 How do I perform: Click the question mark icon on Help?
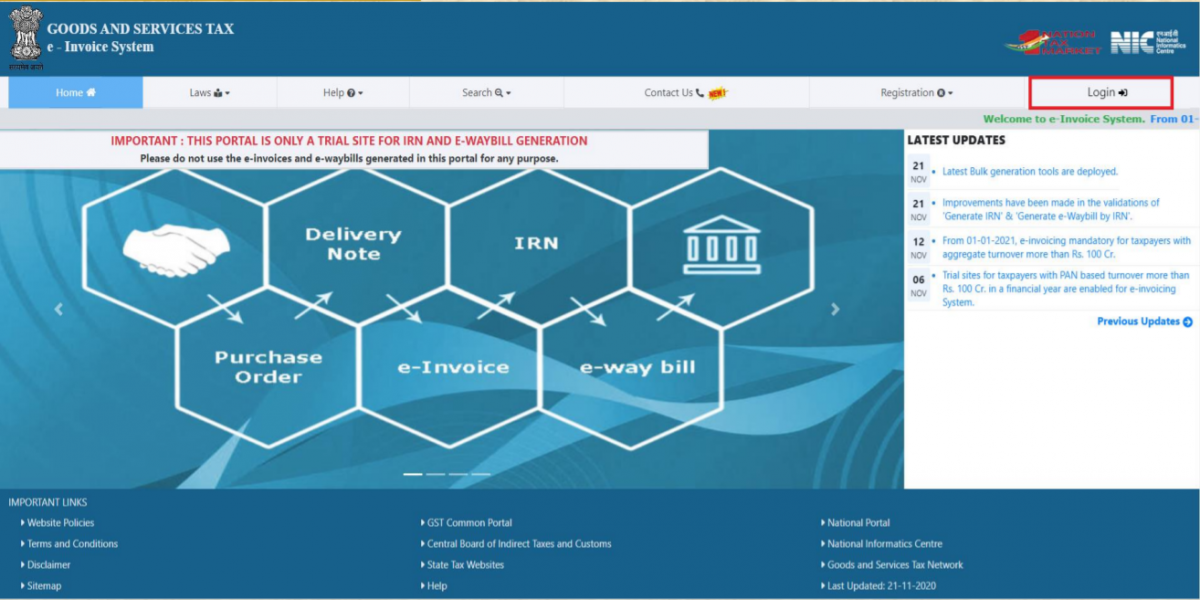tap(350, 92)
